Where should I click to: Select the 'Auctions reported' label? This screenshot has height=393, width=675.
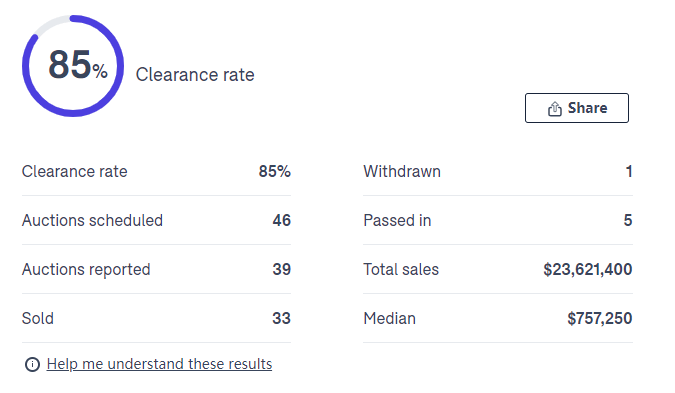(x=86, y=269)
